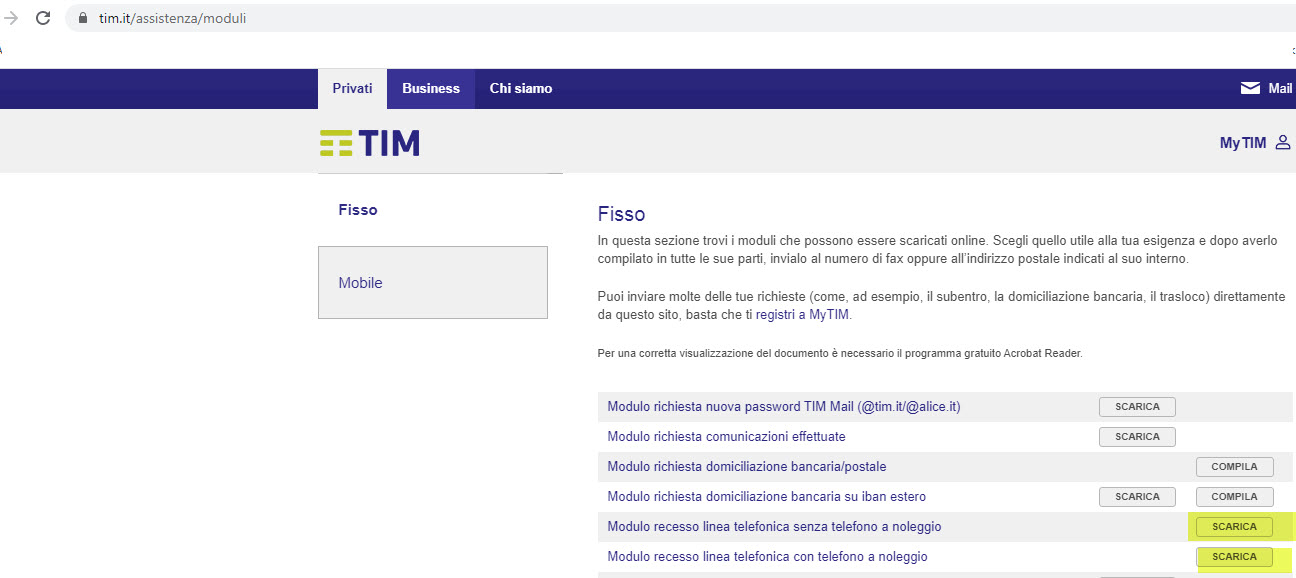Screen dimensions: 1296x578
Task: Open Modulo domiciliazione bancaria su iban estero
Action: click(x=767, y=497)
